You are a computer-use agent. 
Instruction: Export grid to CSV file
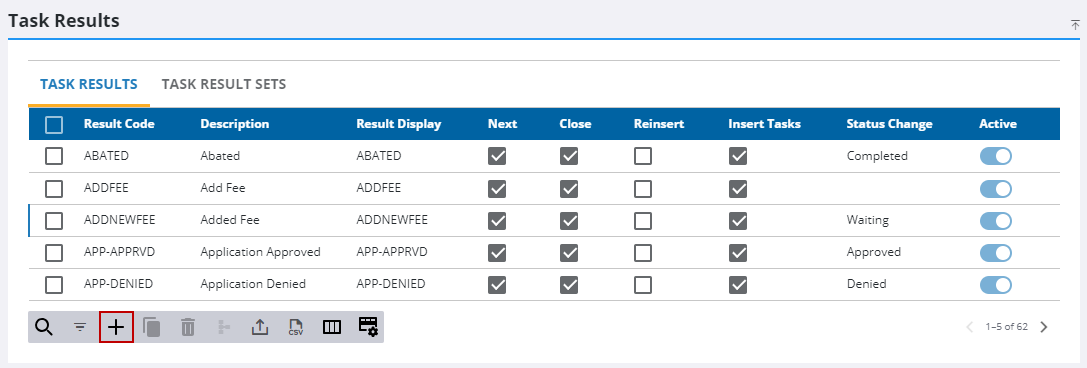point(296,327)
